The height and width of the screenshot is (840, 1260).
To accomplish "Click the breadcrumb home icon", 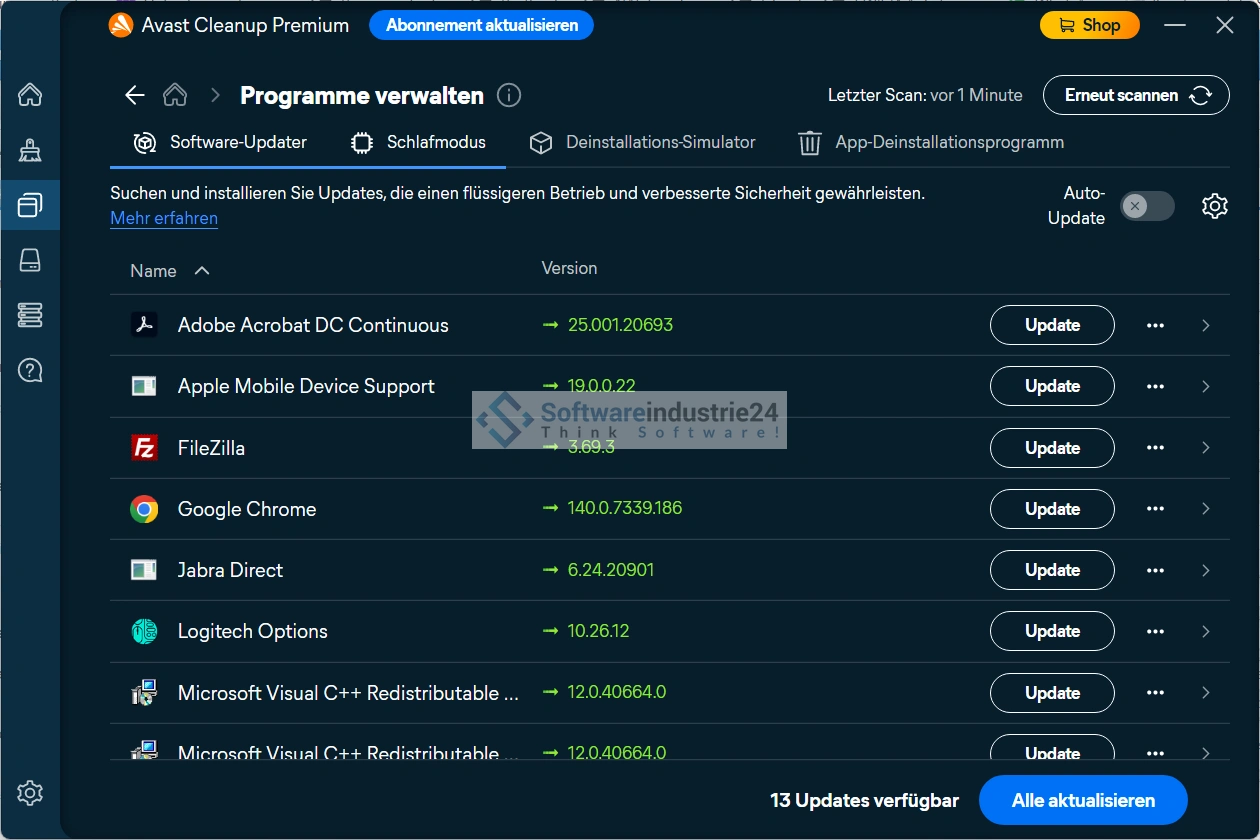I will click(175, 95).
